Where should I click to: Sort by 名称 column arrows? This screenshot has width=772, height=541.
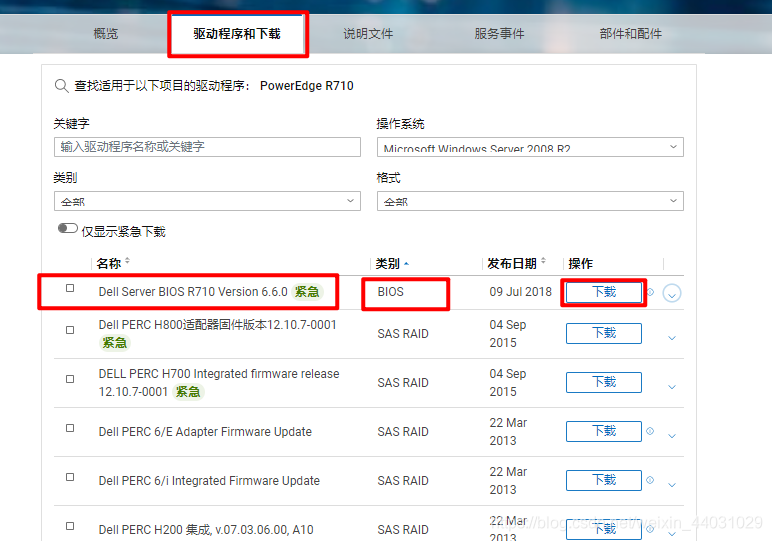pos(127,261)
